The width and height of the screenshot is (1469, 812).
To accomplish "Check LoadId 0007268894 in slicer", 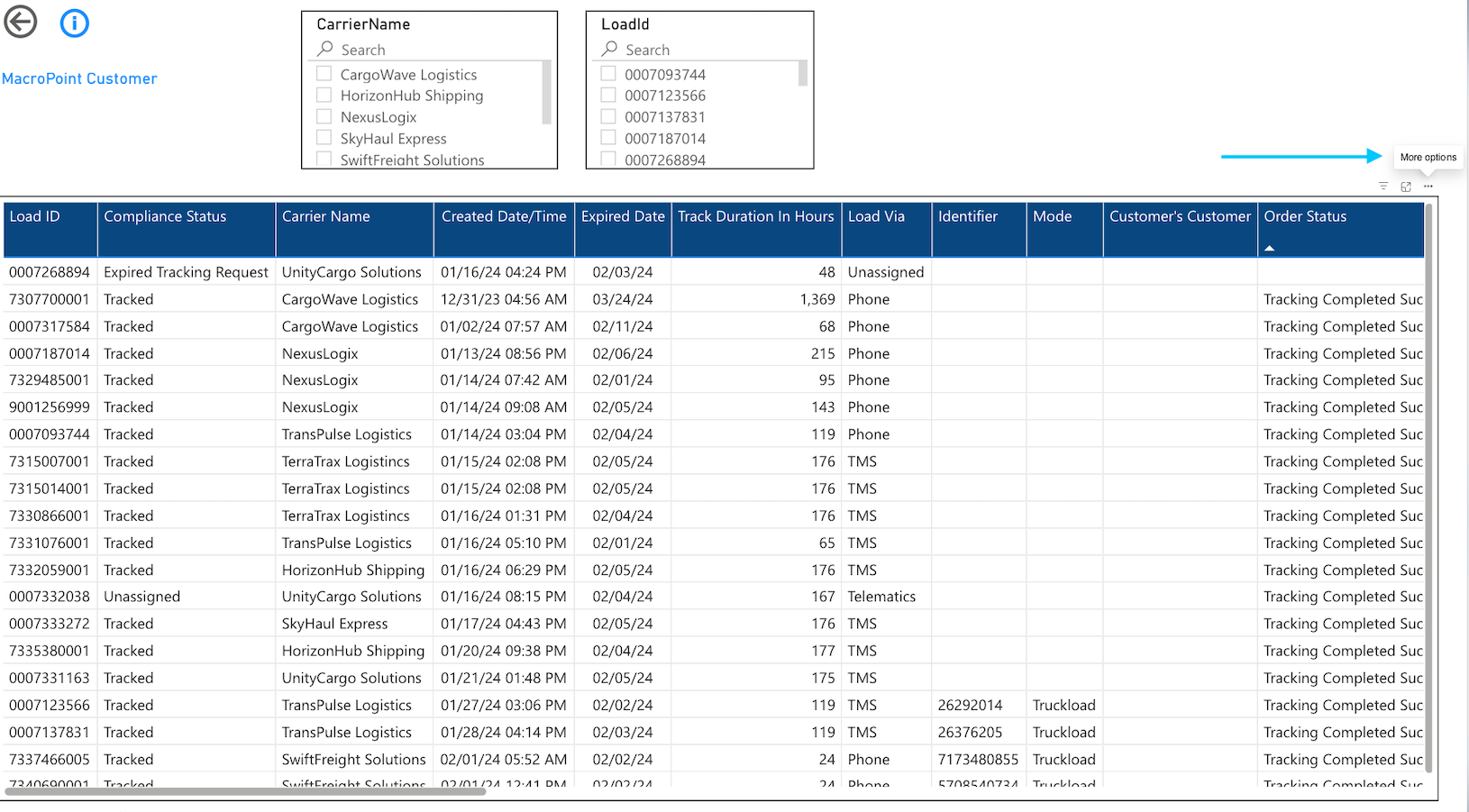I will [x=608, y=160].
